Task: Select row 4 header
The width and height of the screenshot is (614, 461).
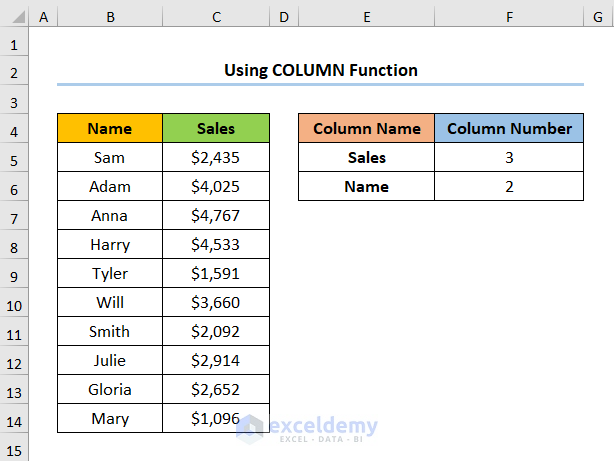Action: [x=14, y=130]
